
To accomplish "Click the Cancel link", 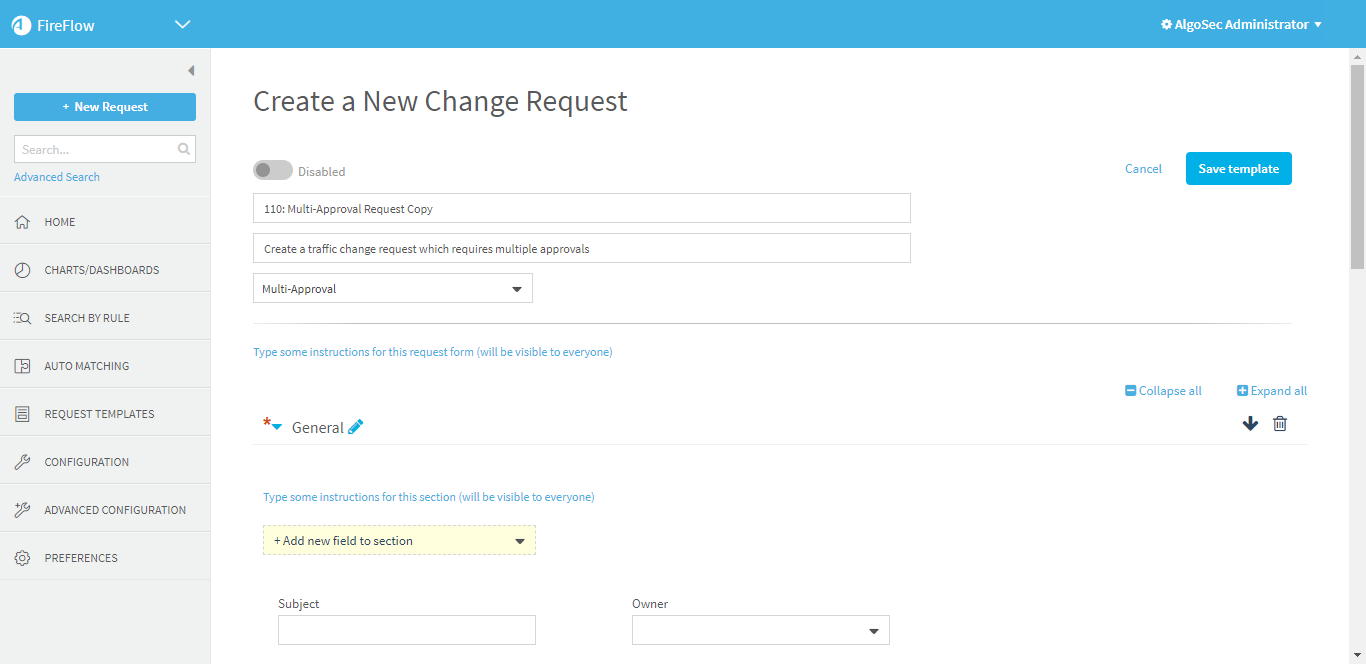I will click(1143, 169).
